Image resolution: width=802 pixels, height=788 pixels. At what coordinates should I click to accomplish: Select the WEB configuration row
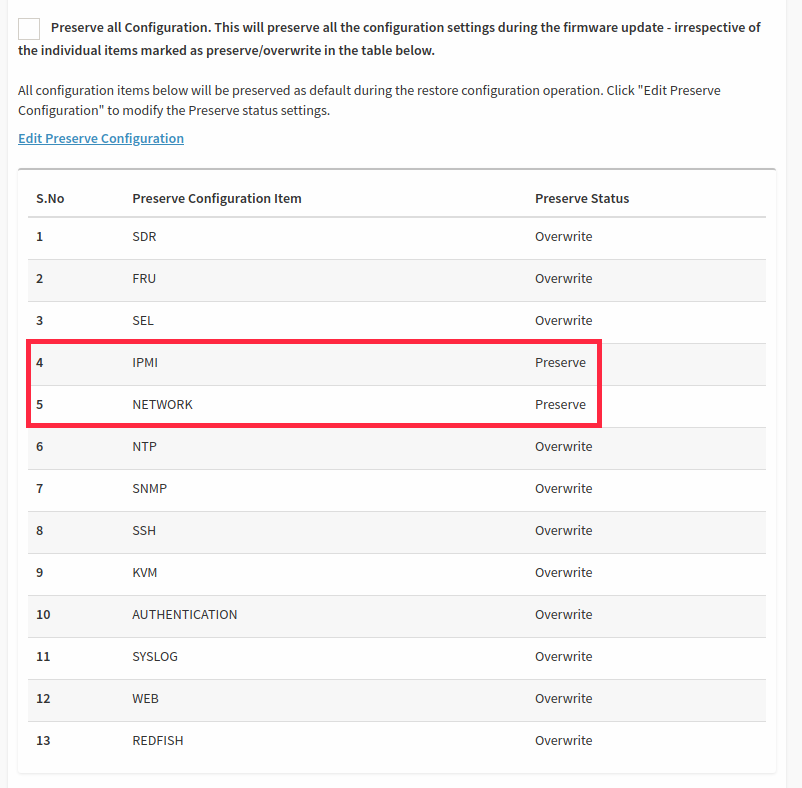tap(397, 699)
